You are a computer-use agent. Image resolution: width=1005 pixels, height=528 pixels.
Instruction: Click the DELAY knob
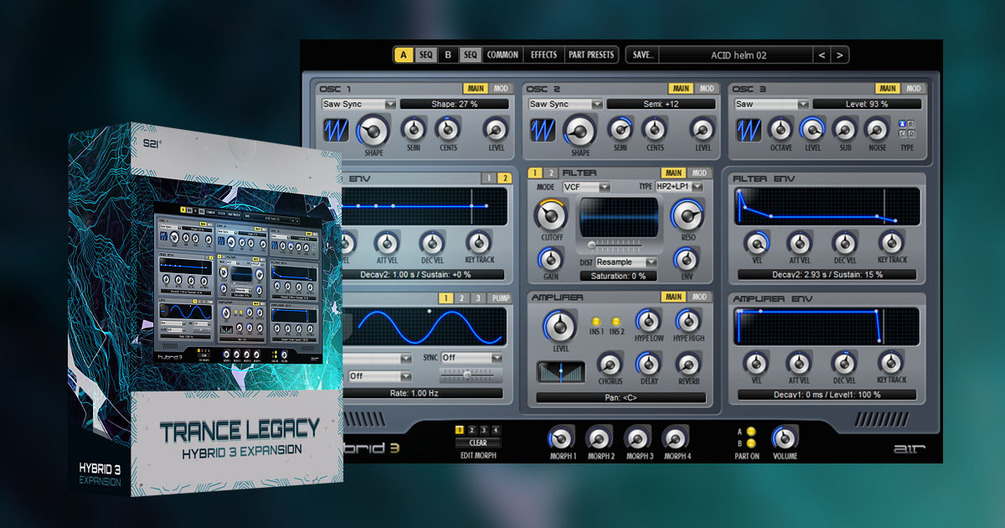[x=648, y=364]
